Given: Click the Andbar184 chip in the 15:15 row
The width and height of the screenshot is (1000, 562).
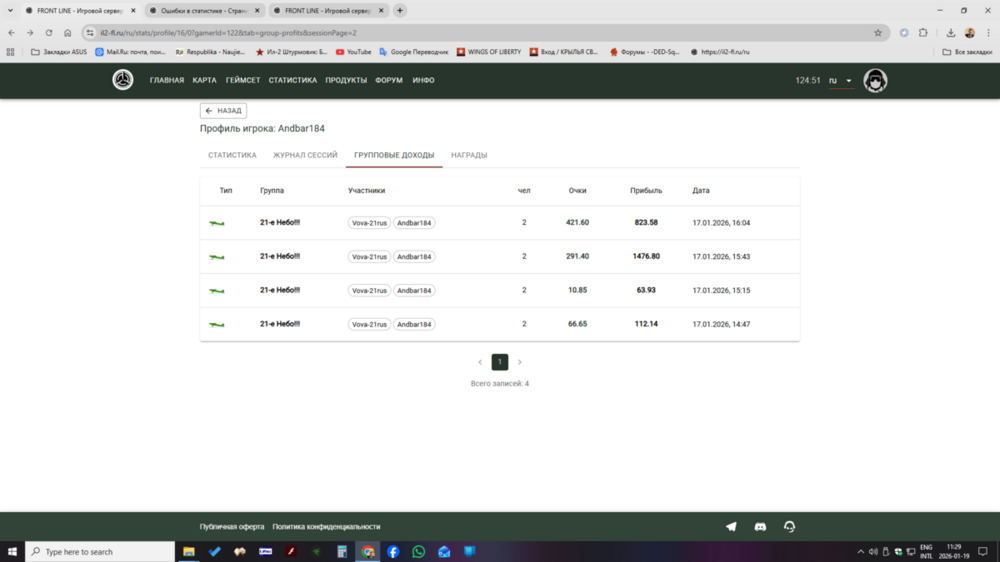Looking at the screenshot, I should (x=414, y=290).
